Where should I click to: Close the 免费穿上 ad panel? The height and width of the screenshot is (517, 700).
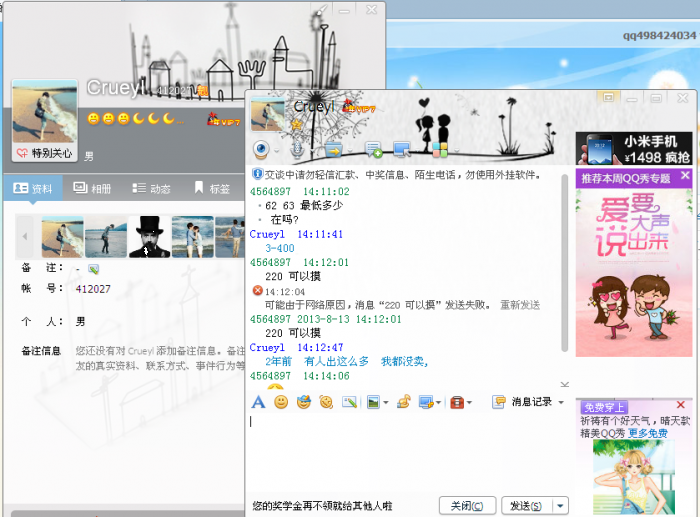[x=681, y=404]
